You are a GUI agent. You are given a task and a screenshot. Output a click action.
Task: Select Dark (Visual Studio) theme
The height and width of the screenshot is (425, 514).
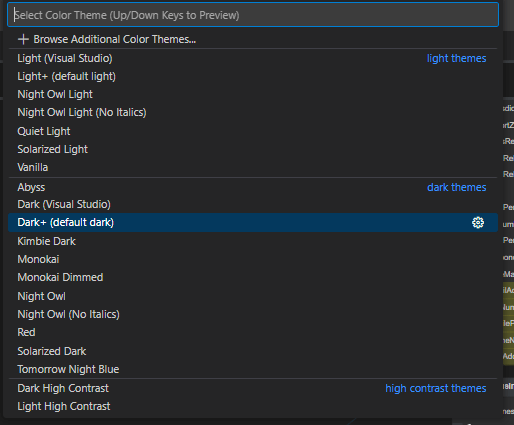click(x=253, y=204)
